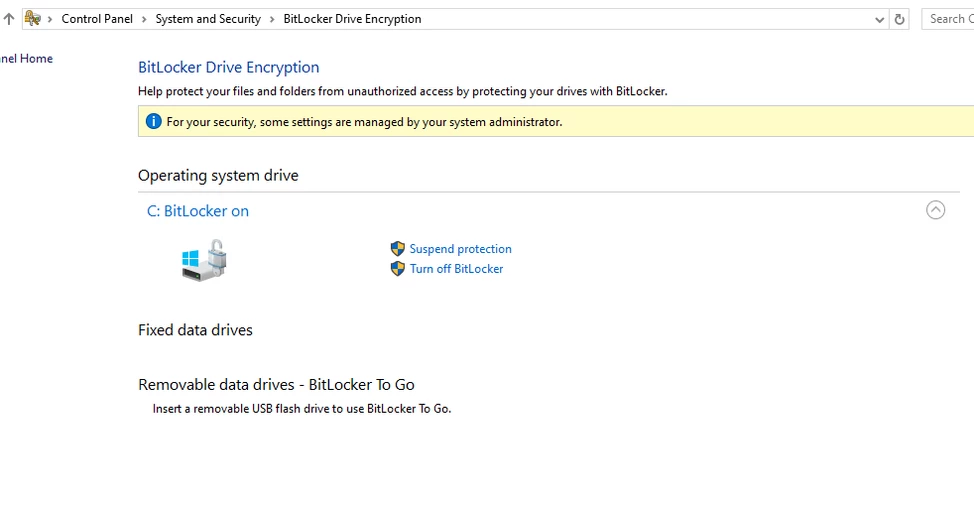Go to Control Panel Home
This screenshot has width=974, height=510.
click(x=26, y=58)
